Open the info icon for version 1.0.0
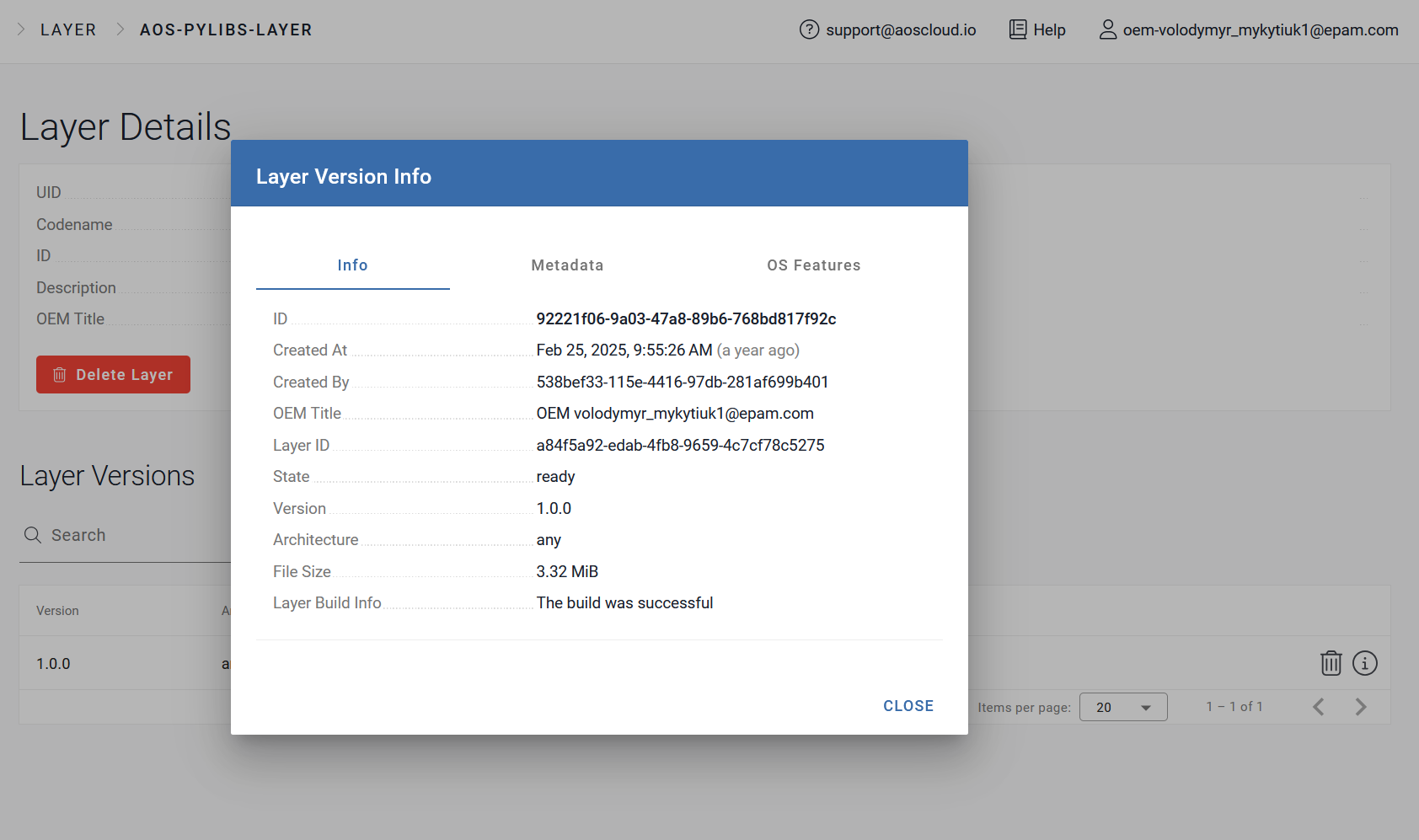The height and width of the screenshot is (840, 1419). (x=1364, y=663)
